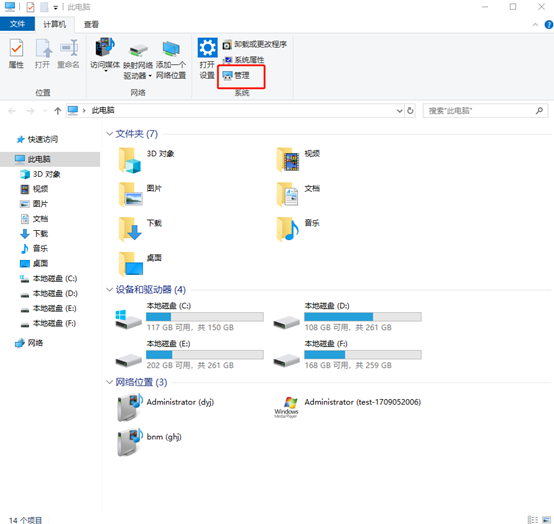The image size is (554, 524).
Task: Select the 本地磁盘 (E:) drive icon
Action: pyautogui.click(x=128, y=360)
